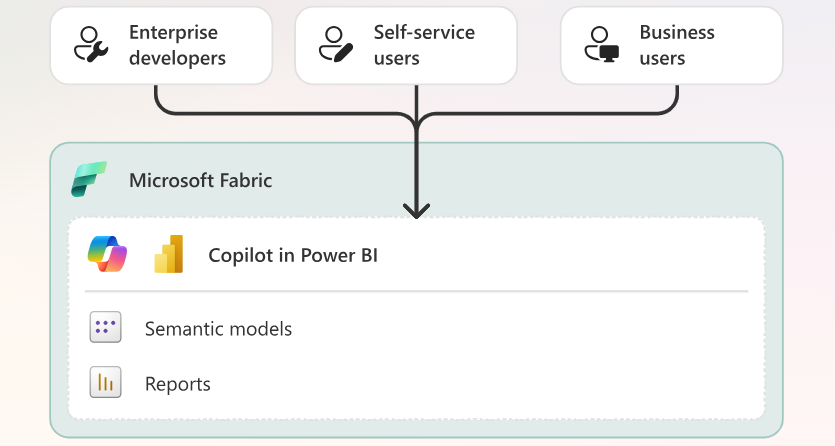Click the purple-dotted Semantic models icon
Viewport: 835px width, 446px height.
(105, 327)
